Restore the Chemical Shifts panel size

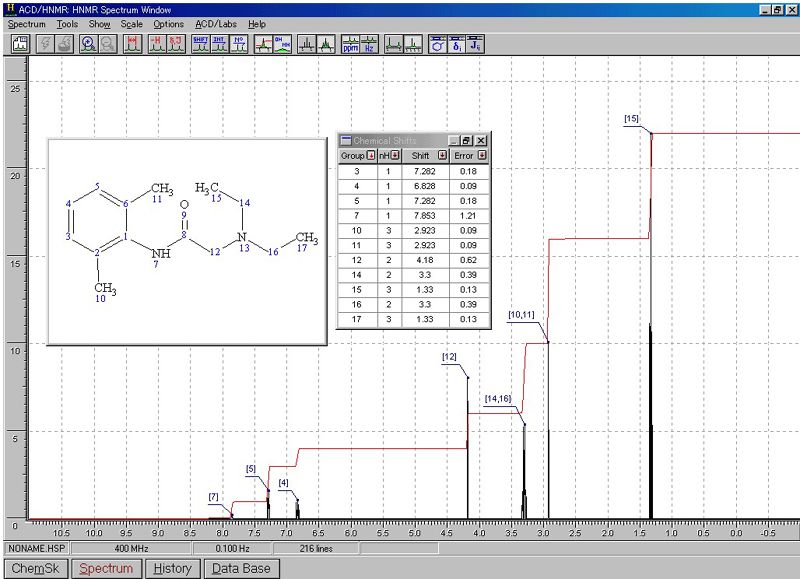[x=466, y=140]
